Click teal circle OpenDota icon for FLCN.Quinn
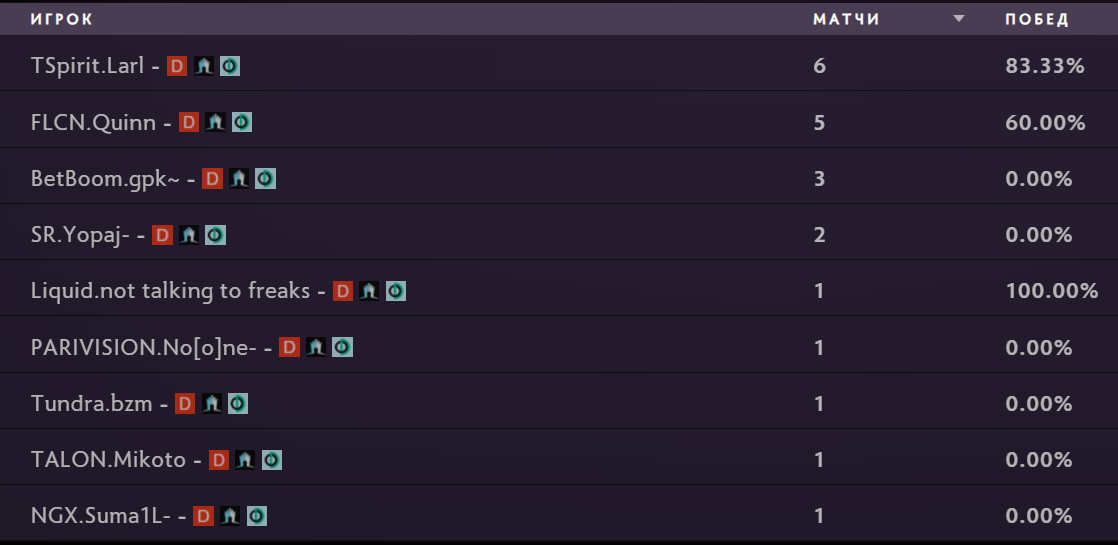The height and width of the screenshot is (545, 1118). pos(242,122)
